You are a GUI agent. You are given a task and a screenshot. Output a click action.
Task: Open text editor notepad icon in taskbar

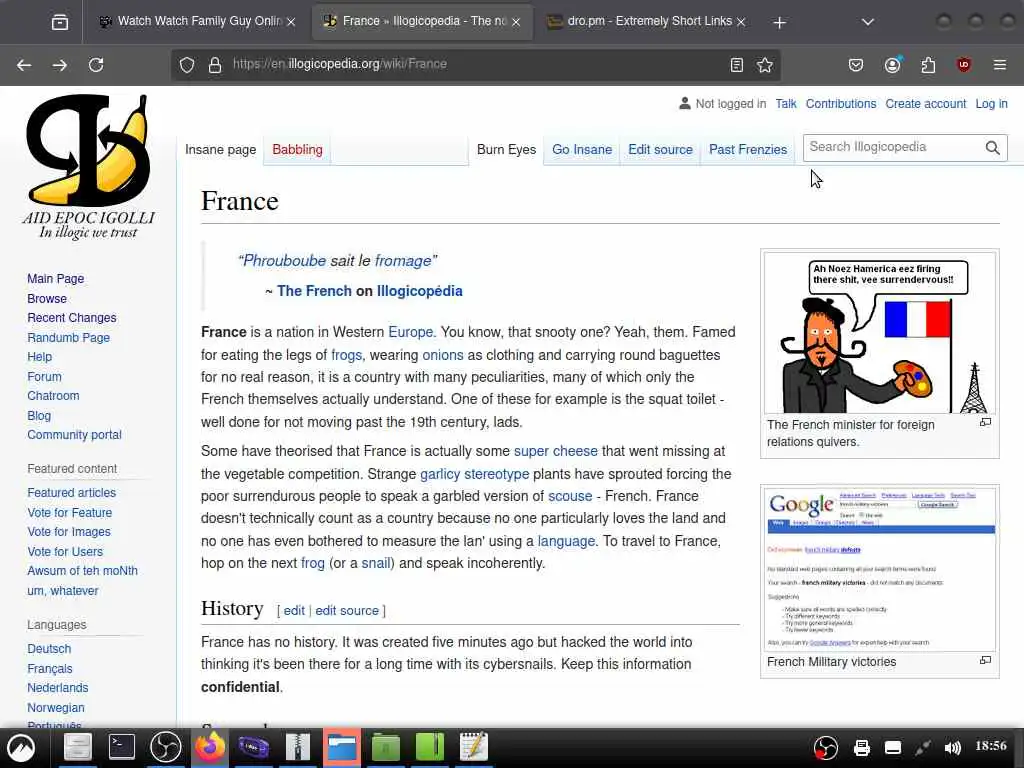(x=473, y=747)
